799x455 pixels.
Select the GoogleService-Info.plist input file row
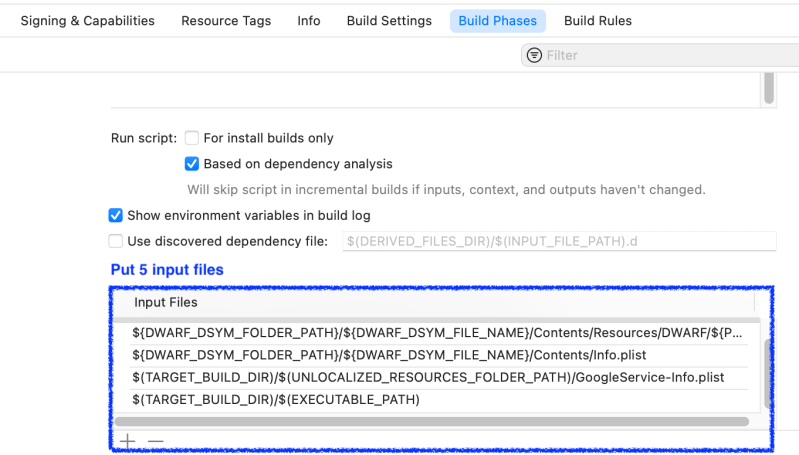point(428,377)
